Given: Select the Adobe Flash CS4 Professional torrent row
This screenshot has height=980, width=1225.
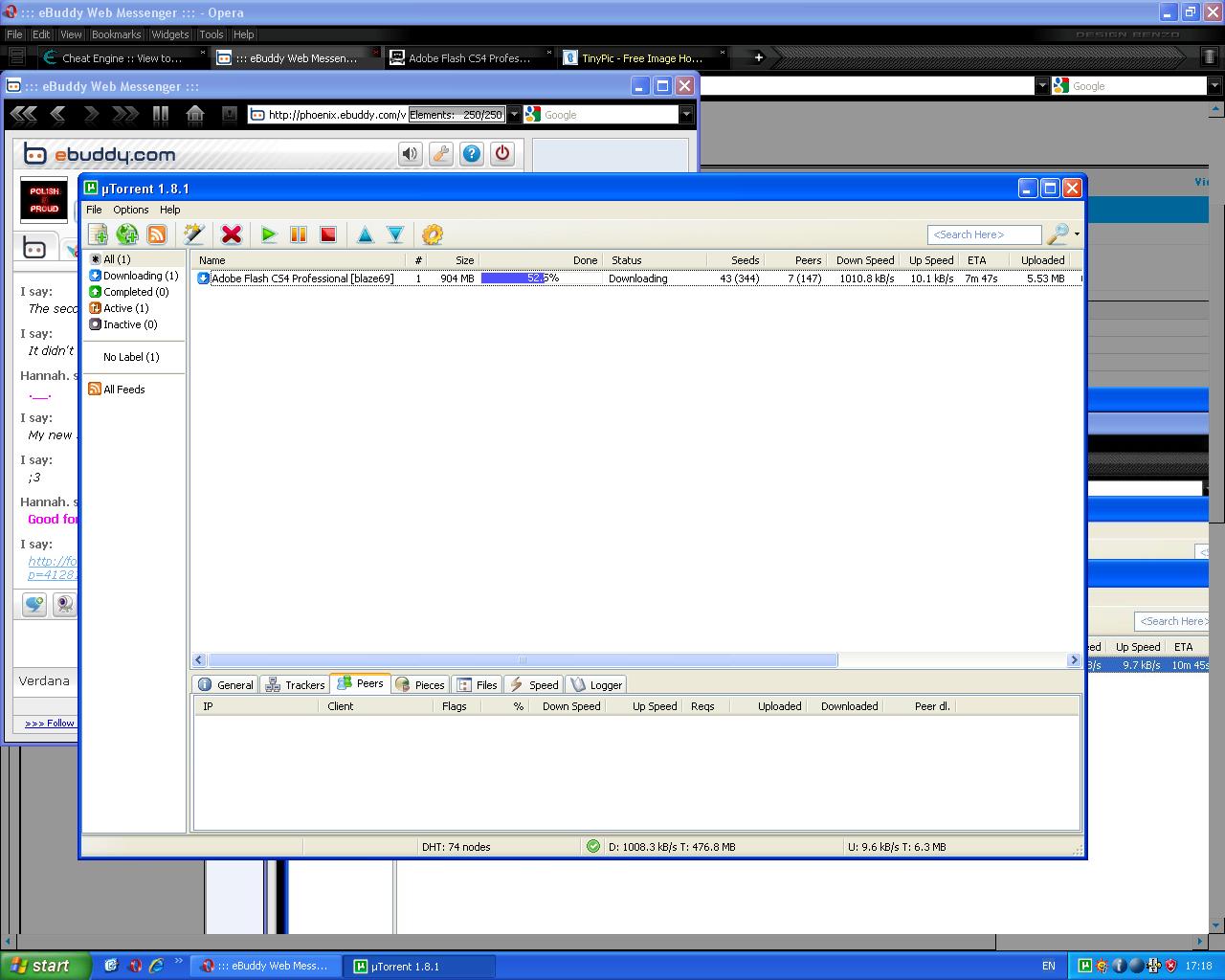Looking at the screenshot, I should coord(635,278).
